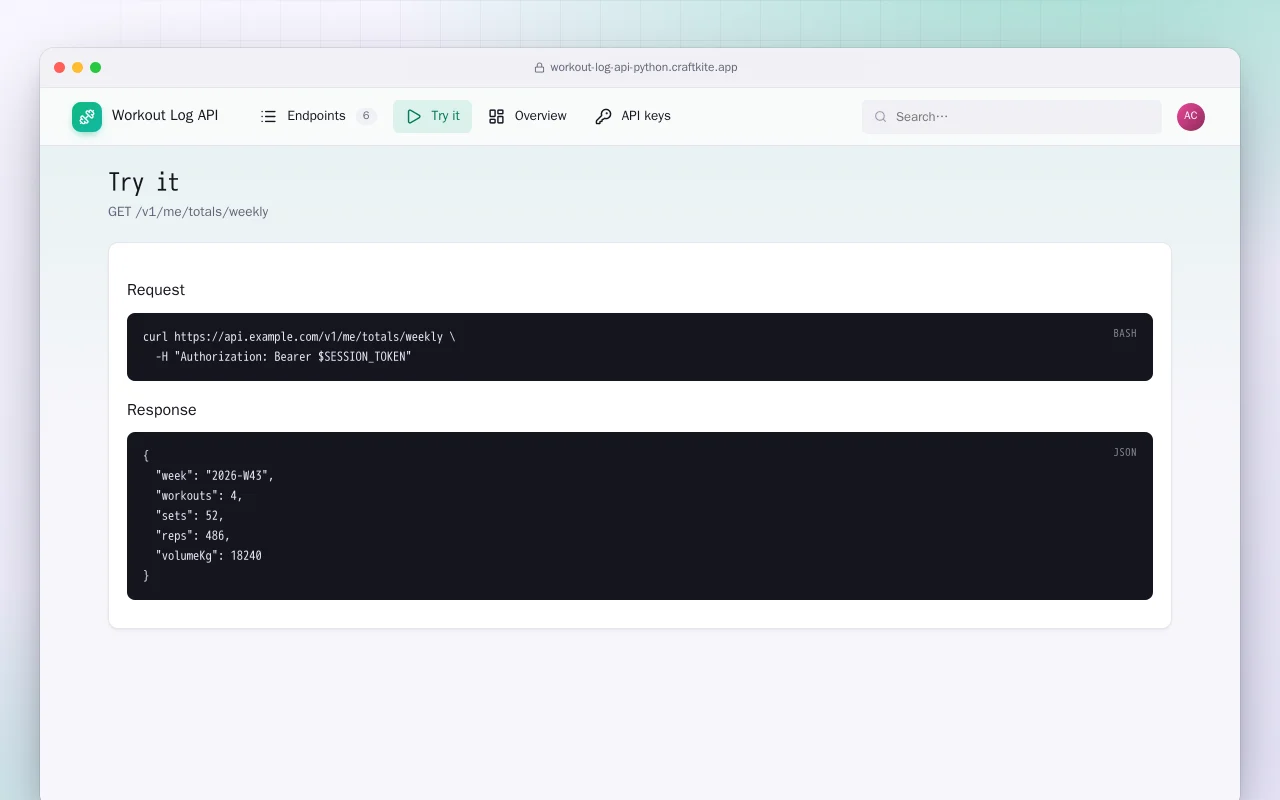Click the BASH language label

click(x=1125, y=334)
